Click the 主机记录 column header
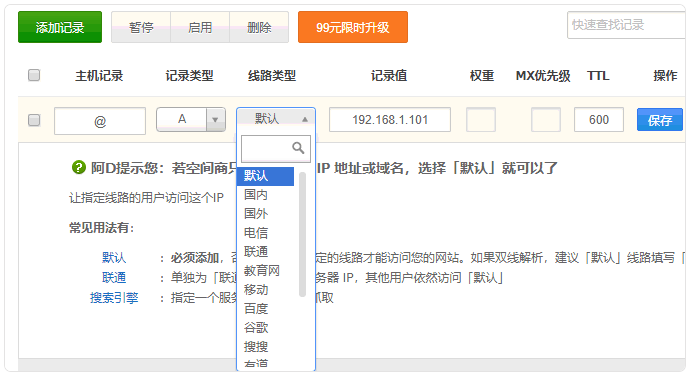The image size is (690, 377). (99, 76)
